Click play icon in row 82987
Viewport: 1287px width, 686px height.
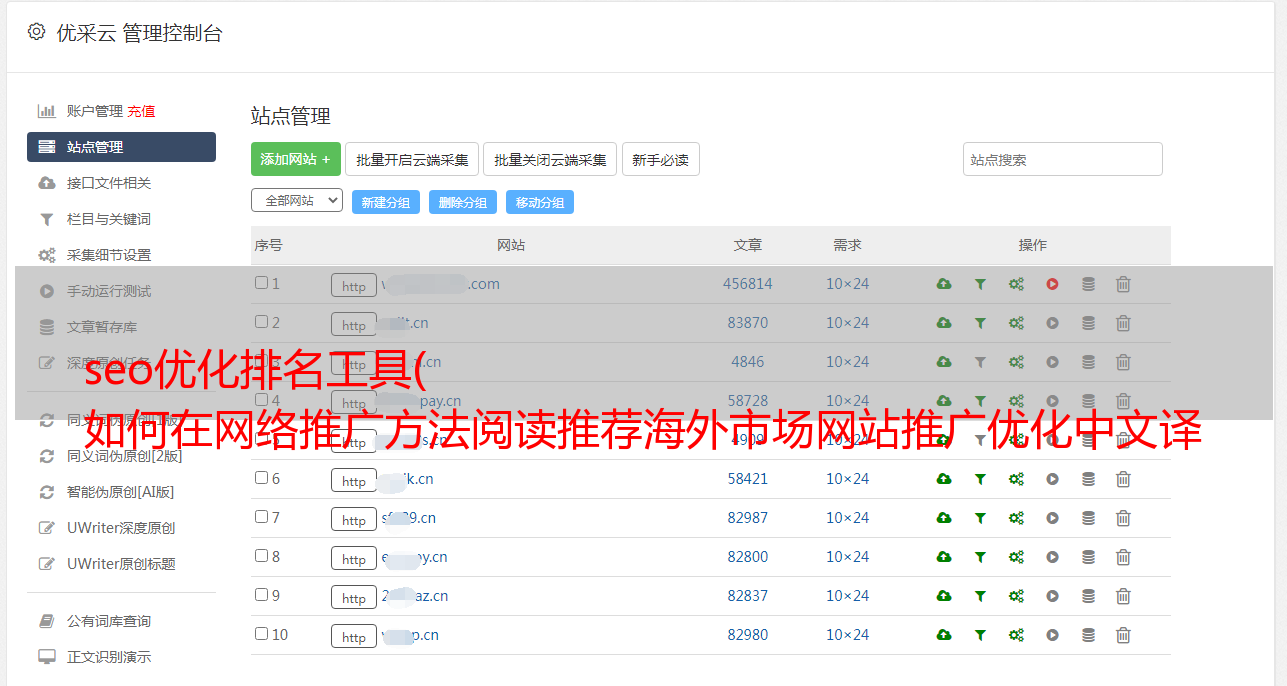pos(1052,518)
